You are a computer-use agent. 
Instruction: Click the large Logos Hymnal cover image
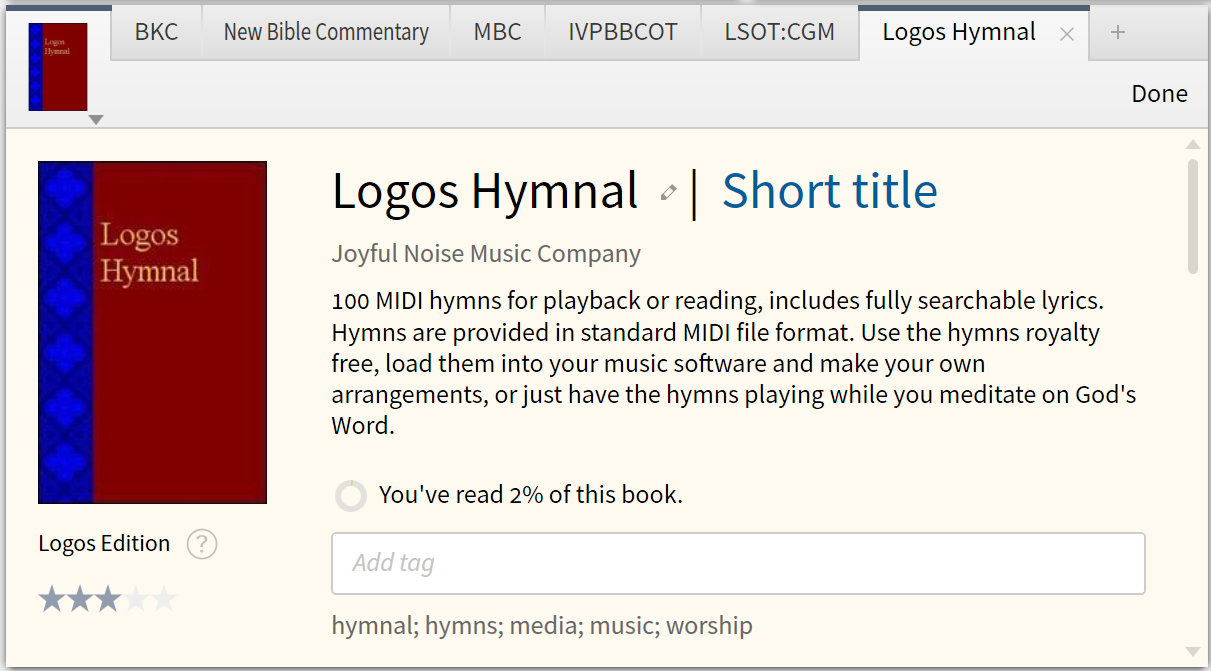pos(152,332)
